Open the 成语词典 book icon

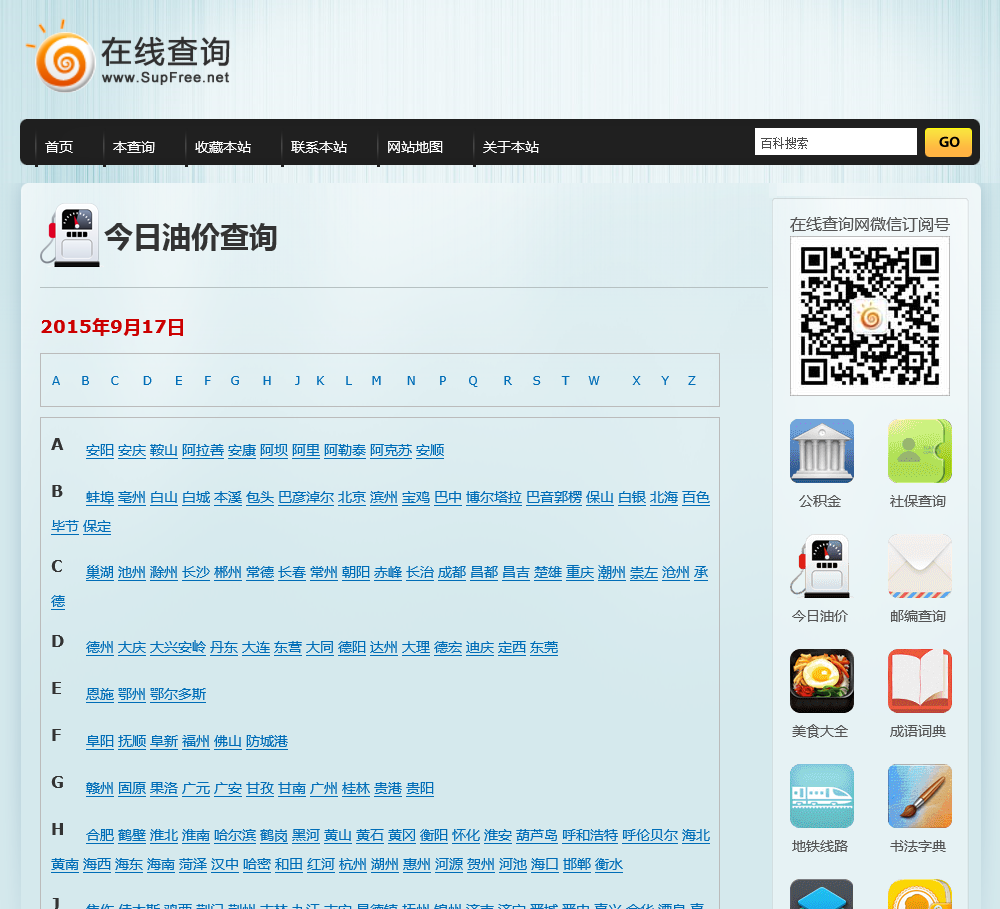(x=920, y=681)
